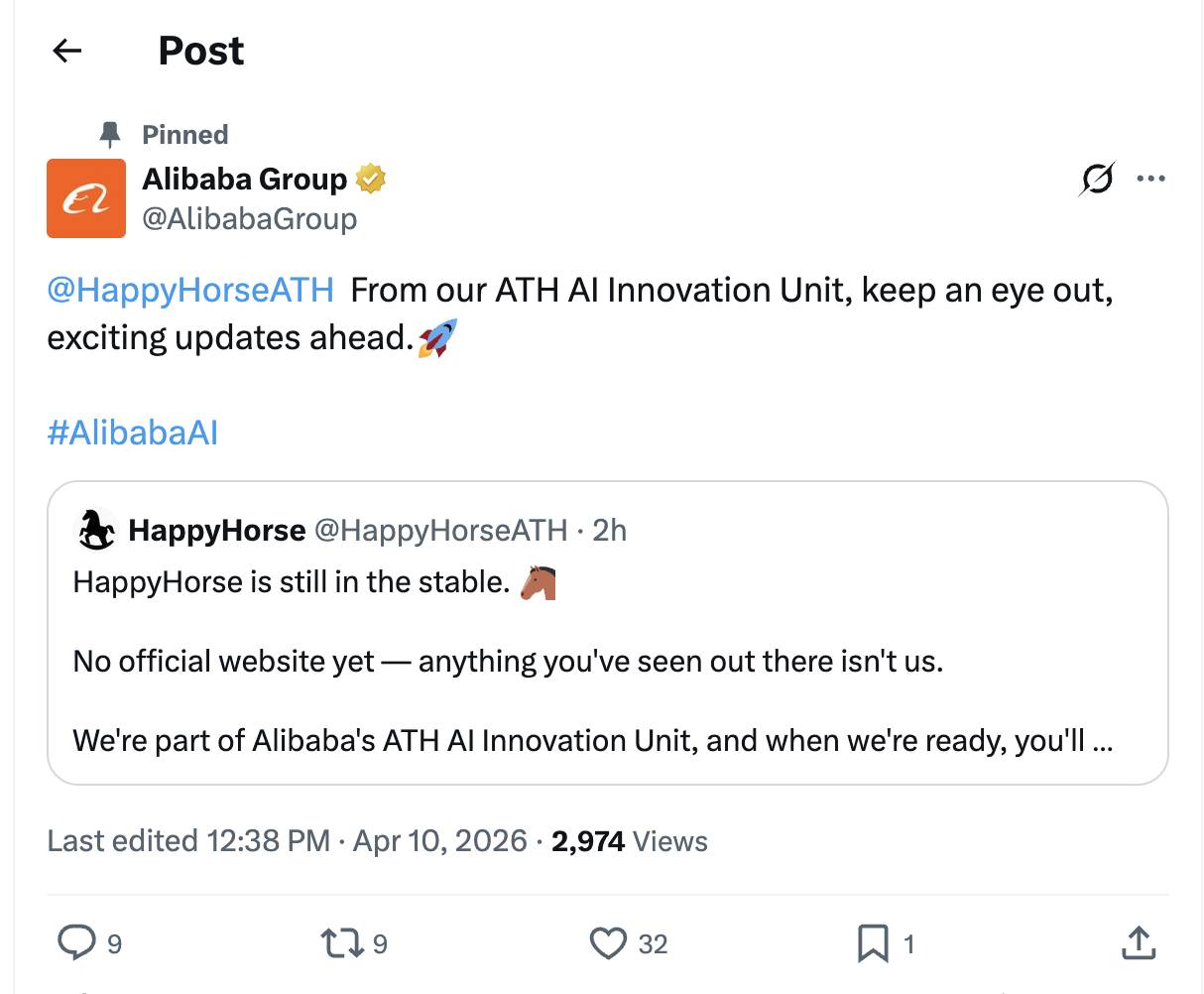Open the Grok icon on post
Screen dimensions: 1204x994
(x=1097, y=180)
